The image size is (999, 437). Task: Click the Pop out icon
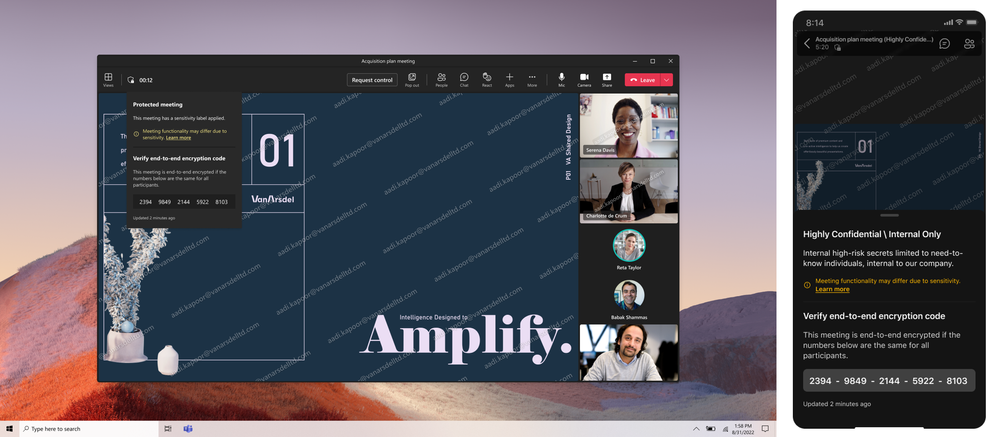412,79
